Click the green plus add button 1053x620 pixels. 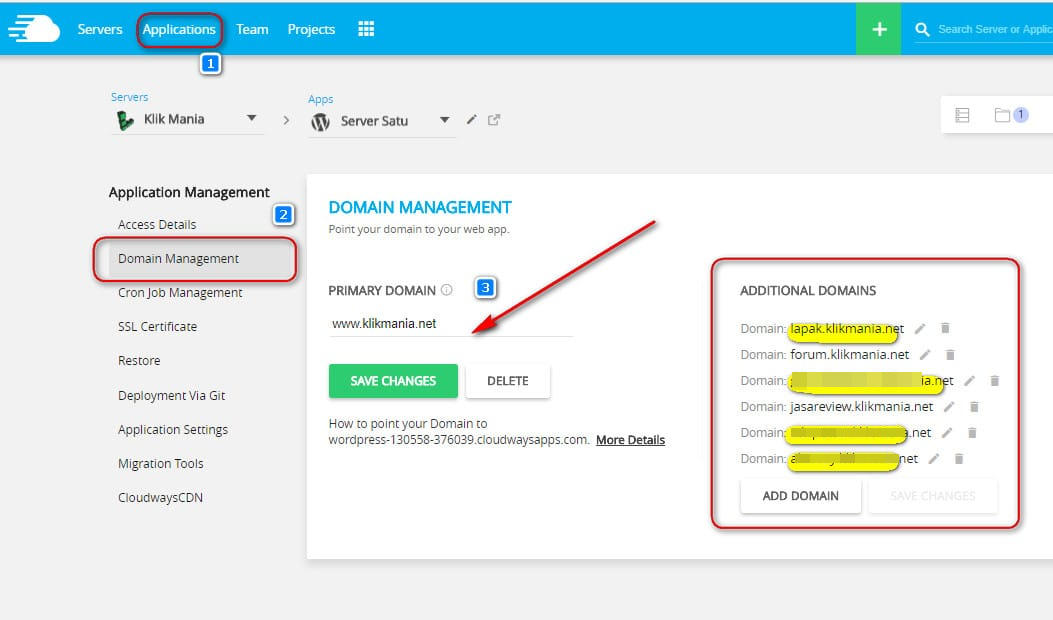click(878, 29)
